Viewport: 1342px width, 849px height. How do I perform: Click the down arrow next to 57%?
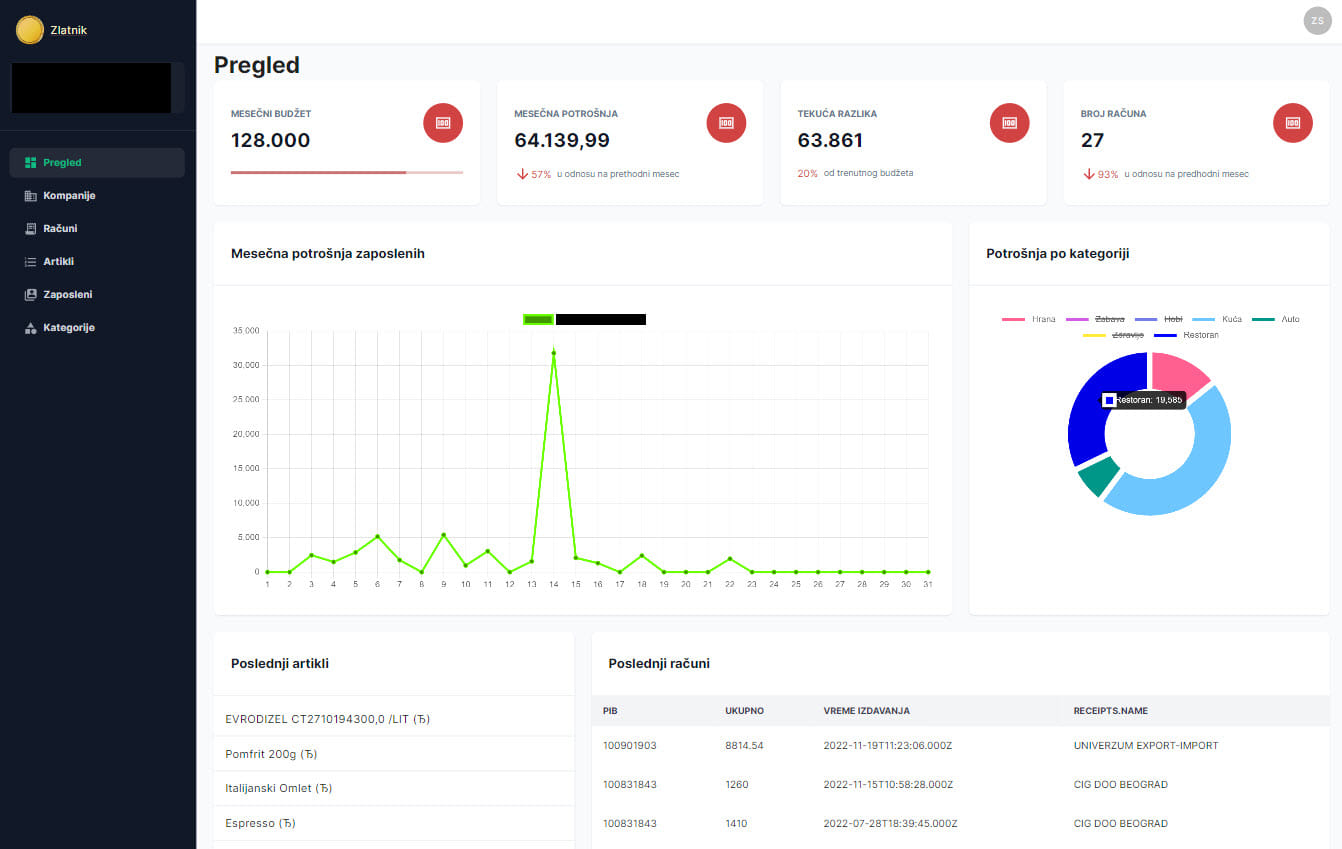click(522, 174)
